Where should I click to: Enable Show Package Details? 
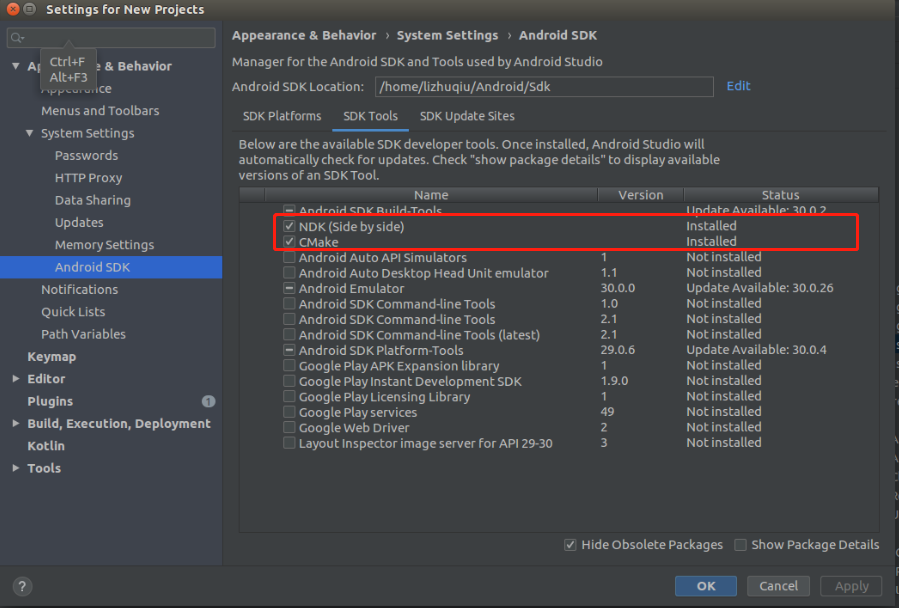pyautogui.click(x=740, y=545)
